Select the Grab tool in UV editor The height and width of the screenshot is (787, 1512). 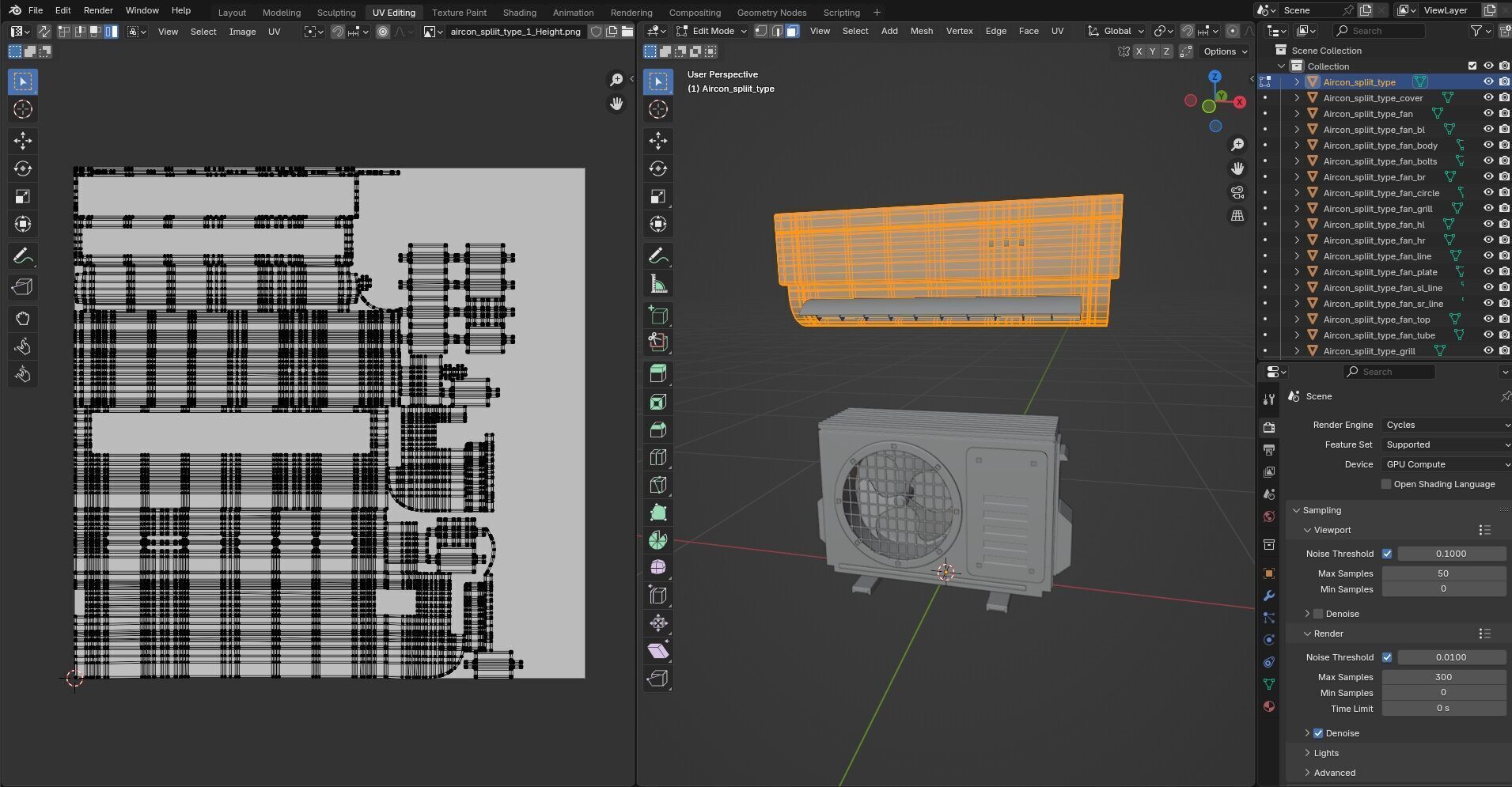pyautogui.click(x=23, y=319)
